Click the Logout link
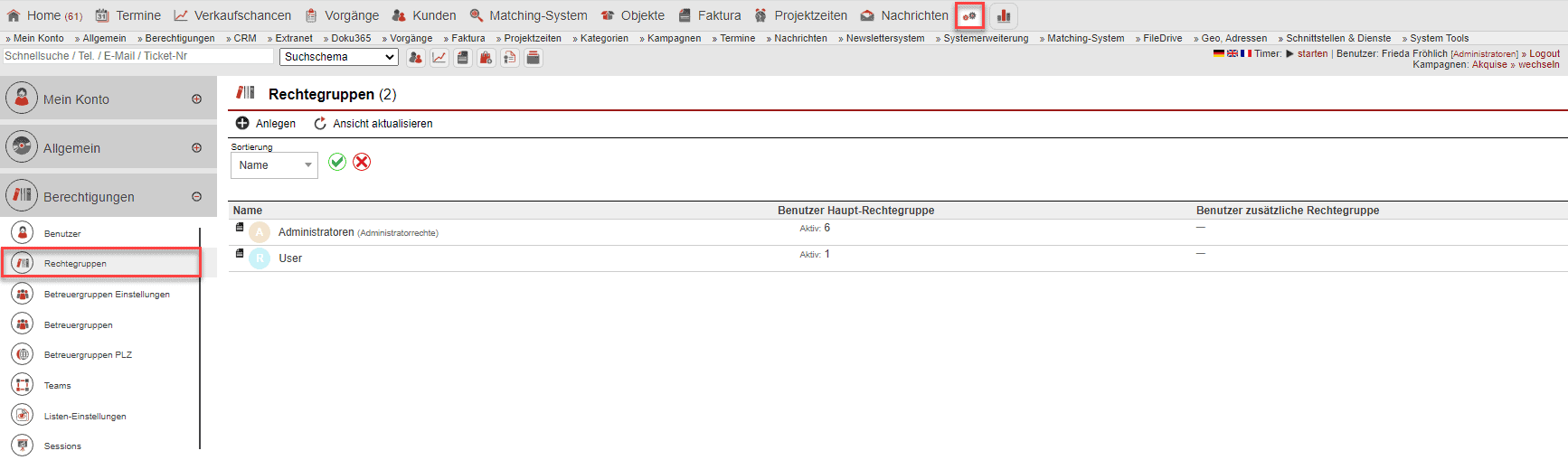Viewport: 1568px width, 460px height. (x=1544, y=54)
